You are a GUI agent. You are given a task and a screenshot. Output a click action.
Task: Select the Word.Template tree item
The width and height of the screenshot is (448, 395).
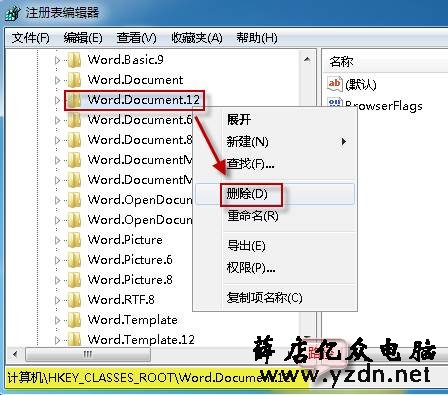[x=132, y=320]
